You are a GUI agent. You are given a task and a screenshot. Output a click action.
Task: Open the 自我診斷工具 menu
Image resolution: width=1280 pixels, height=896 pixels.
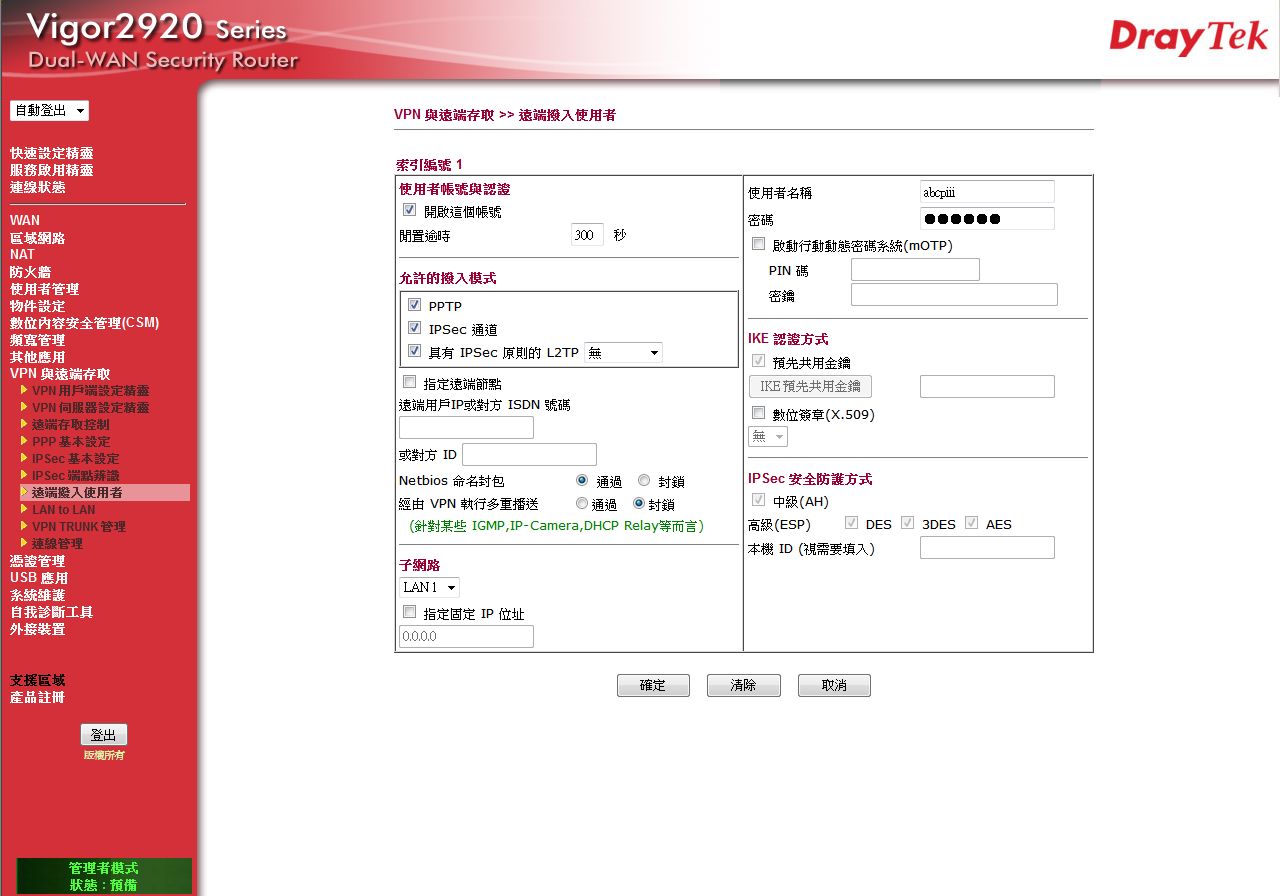click(x=52, y=612)
